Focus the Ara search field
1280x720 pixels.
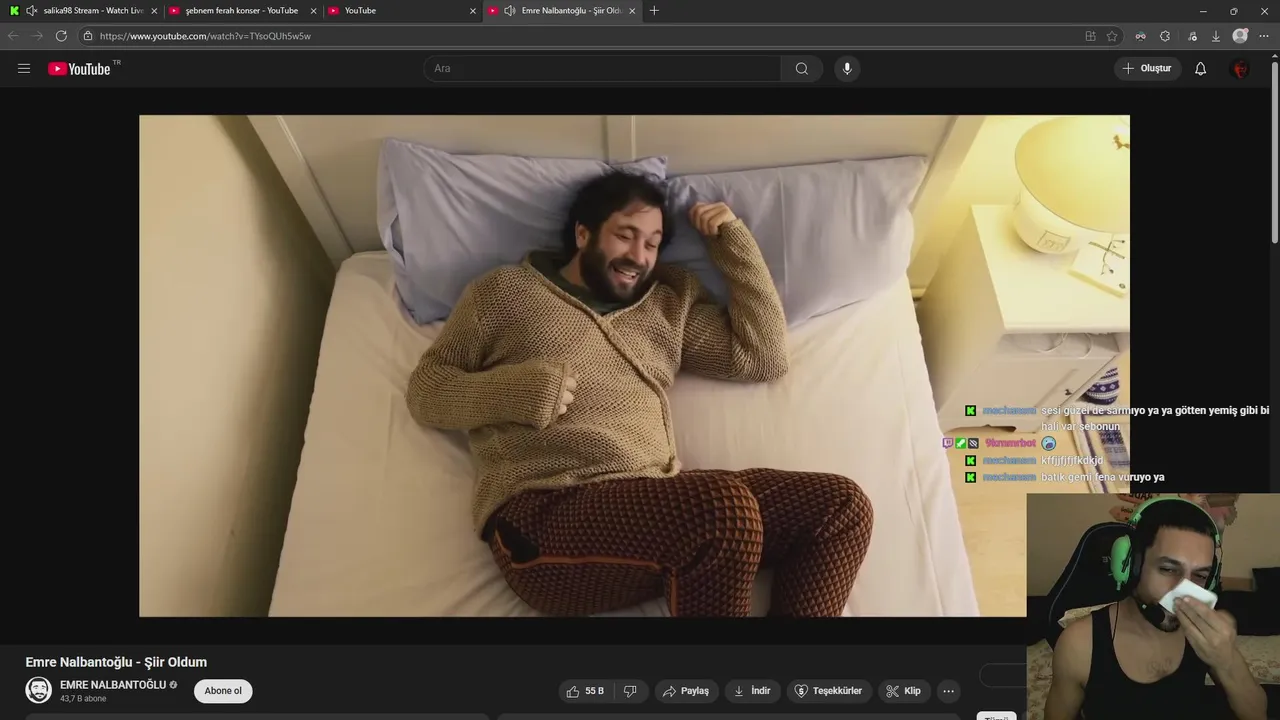(x=602, y=68)
